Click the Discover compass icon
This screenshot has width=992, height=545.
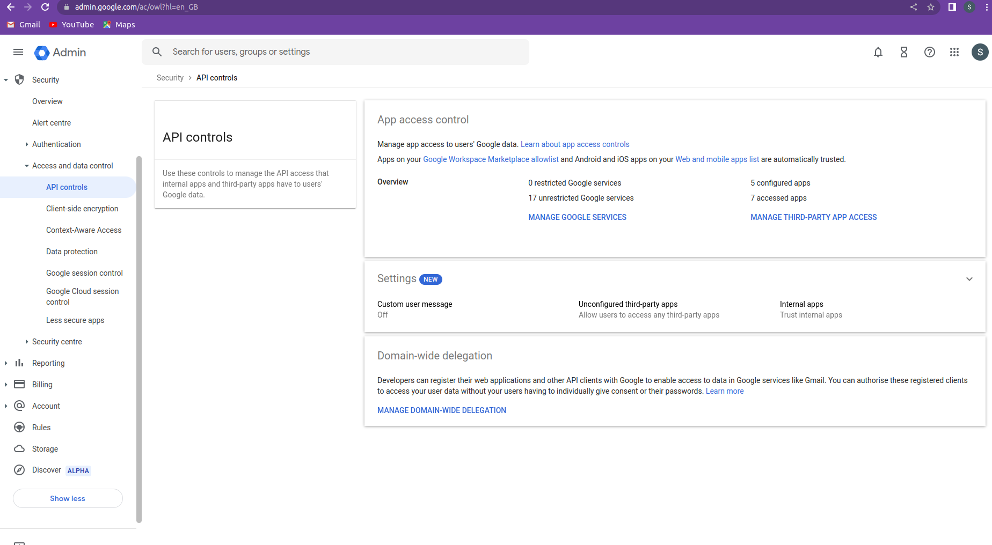[x=20, y=470]
